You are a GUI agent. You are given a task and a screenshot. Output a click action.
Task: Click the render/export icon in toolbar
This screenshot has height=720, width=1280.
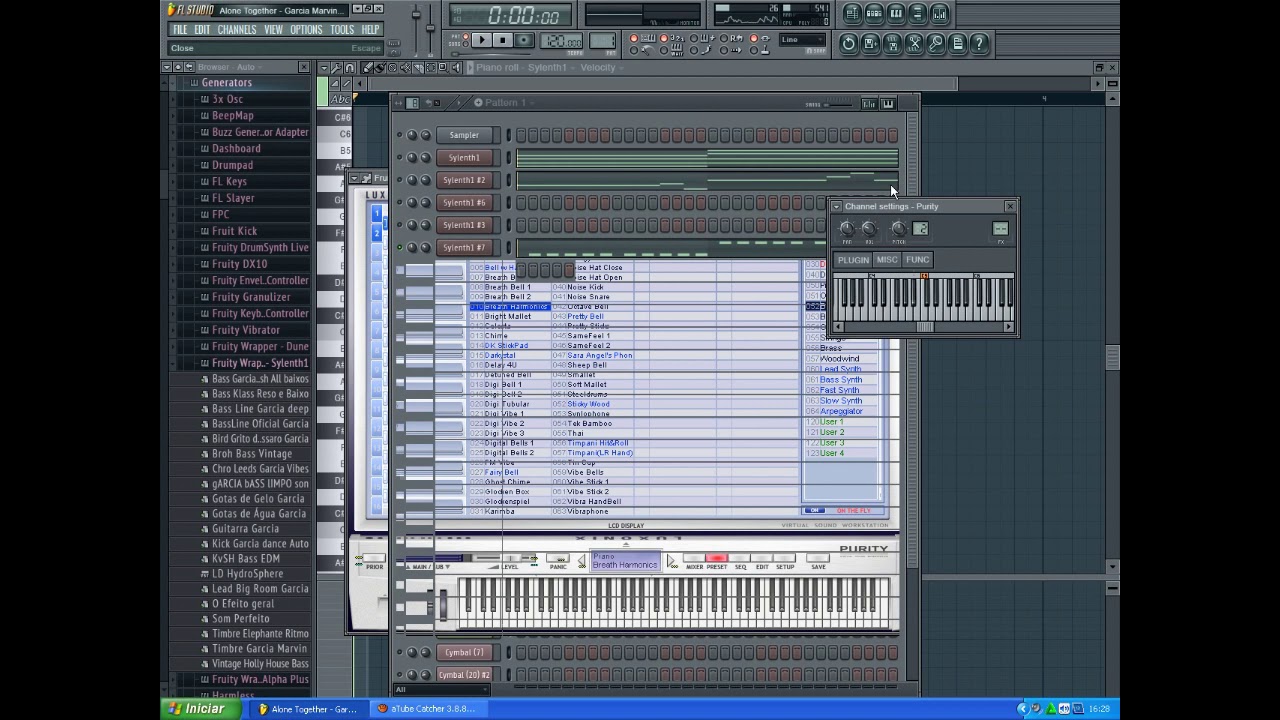click(x=892, y=43)
